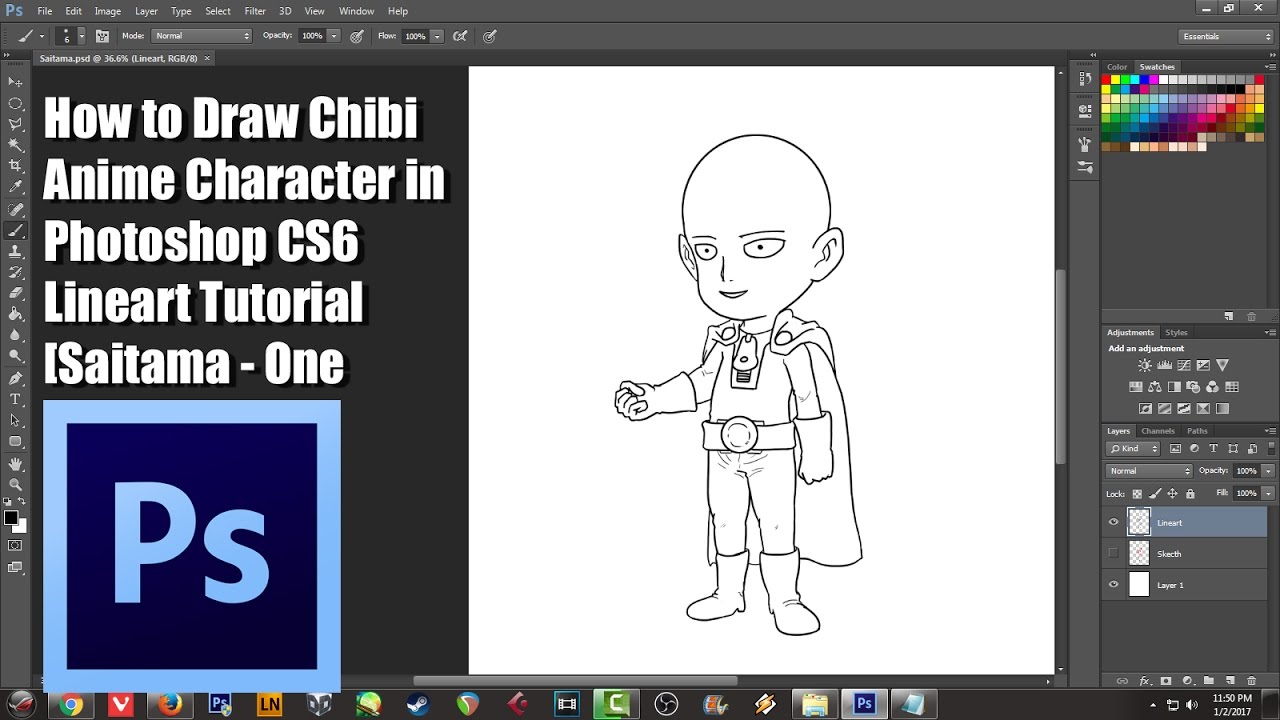Select the Magic Wand tool
The width and height of the screenshot is (1280, 720).
(x=15, y=145)
